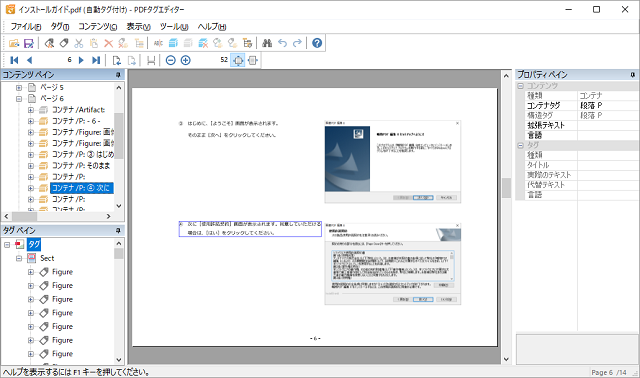
Task: Redo the last action
Action: click(297, 43)
